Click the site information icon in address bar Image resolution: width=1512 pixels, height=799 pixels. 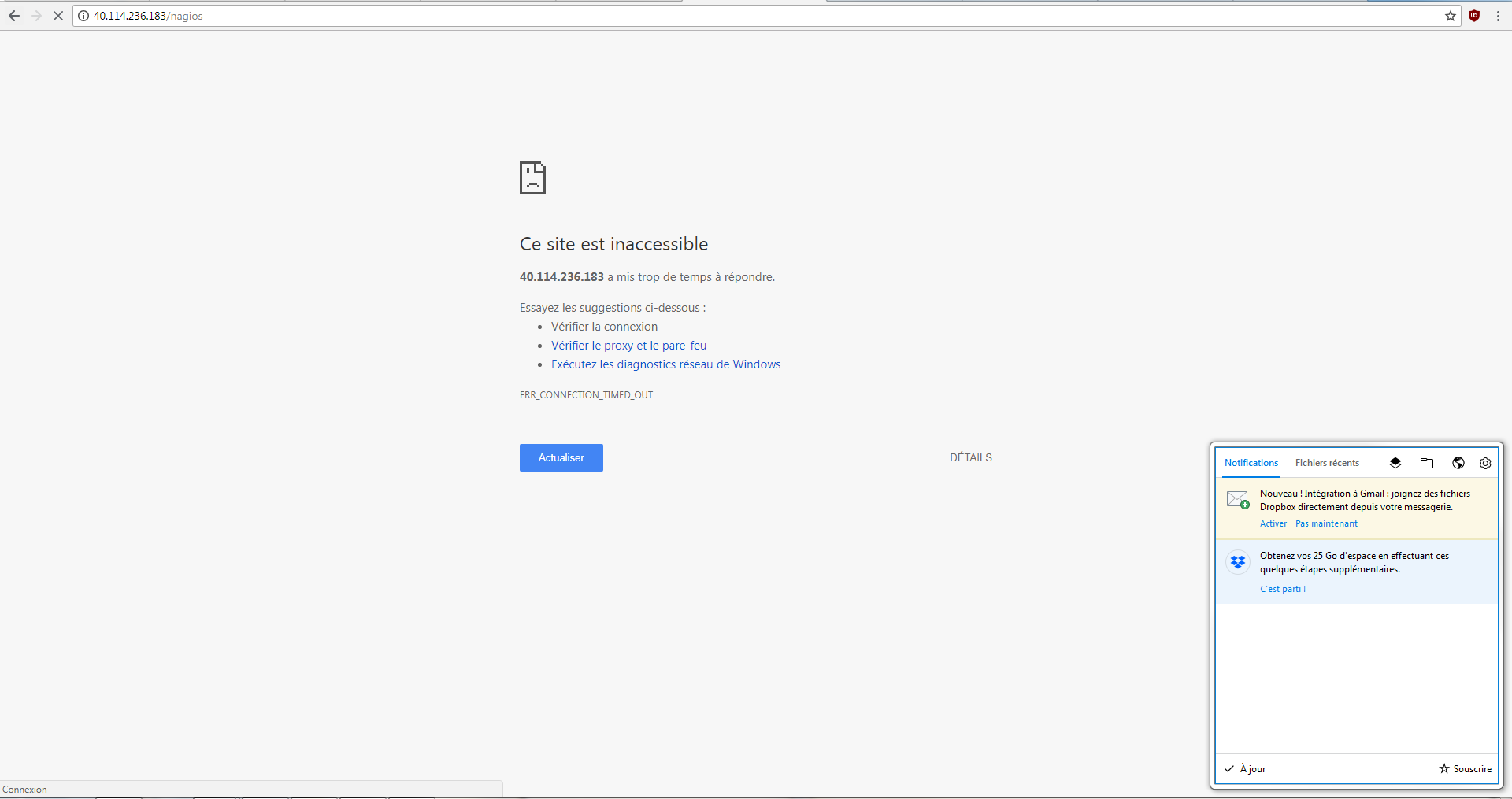pyautogui.click(x=83, y=16)
